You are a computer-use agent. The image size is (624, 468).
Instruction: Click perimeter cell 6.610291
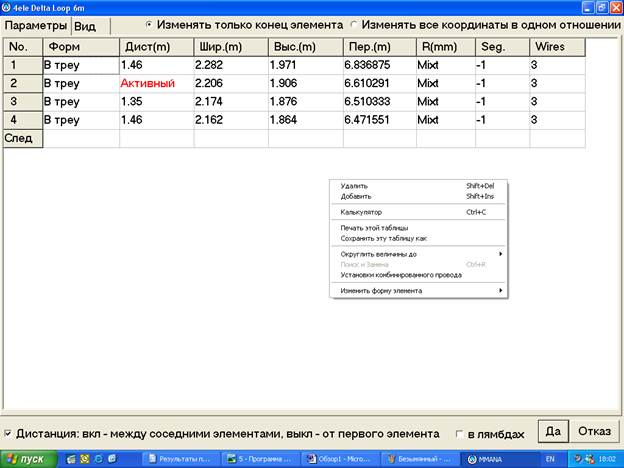coord(380,84)
